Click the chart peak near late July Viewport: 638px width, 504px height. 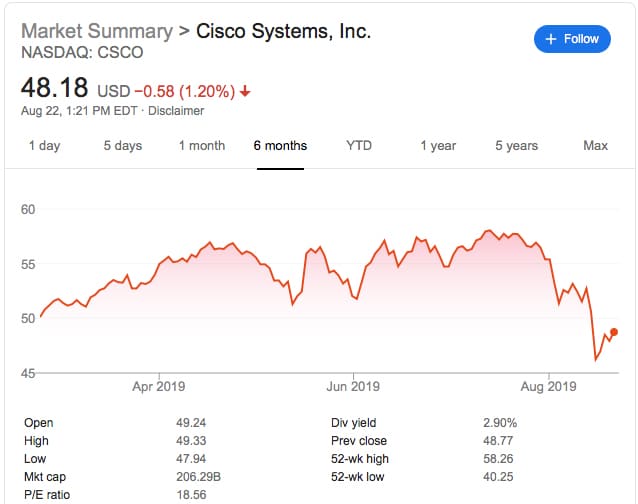click(x=488, y=231)
